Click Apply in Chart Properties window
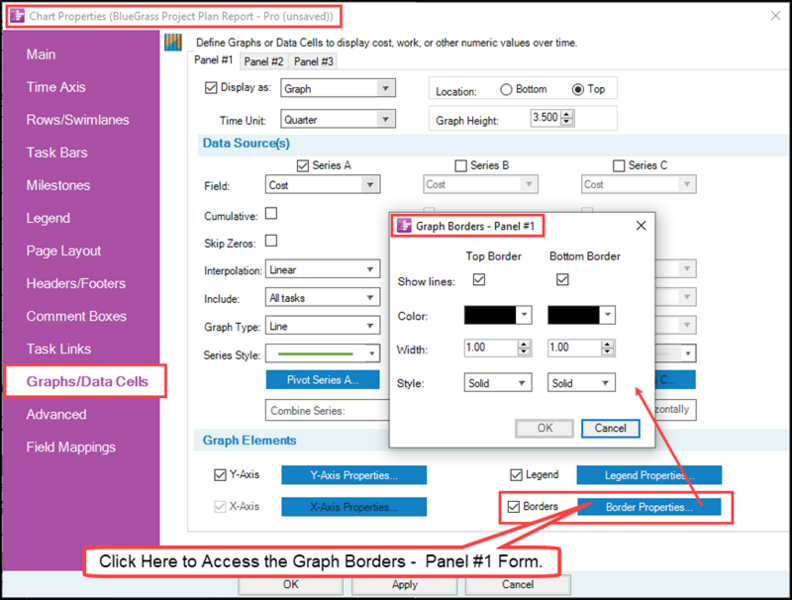The width and height of the screenshot is (792, 600). [404, 585]
